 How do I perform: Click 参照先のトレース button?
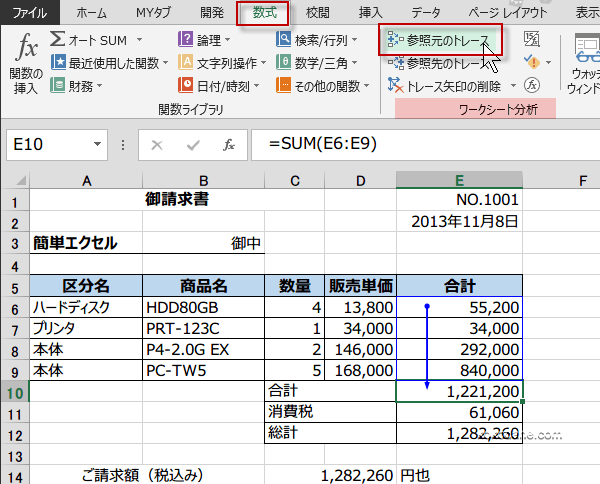point(440,63)
